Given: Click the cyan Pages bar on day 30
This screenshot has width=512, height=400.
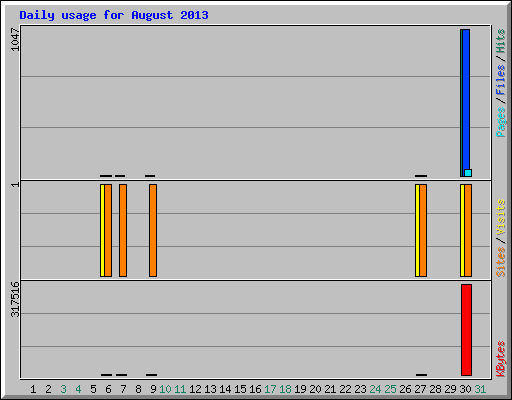Looking at the screenshot, I should (x=468, y=173).
